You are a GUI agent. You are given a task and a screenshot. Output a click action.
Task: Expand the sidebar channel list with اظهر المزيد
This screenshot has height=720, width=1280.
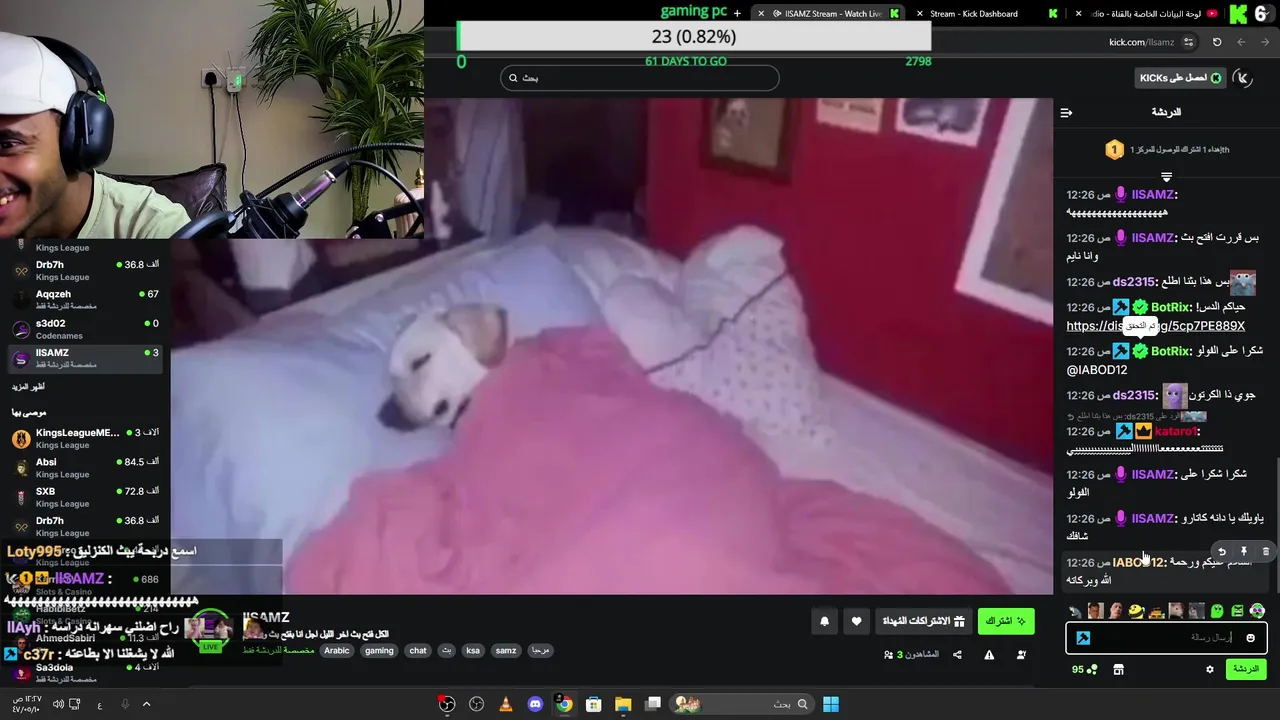[x=28, y=386]
